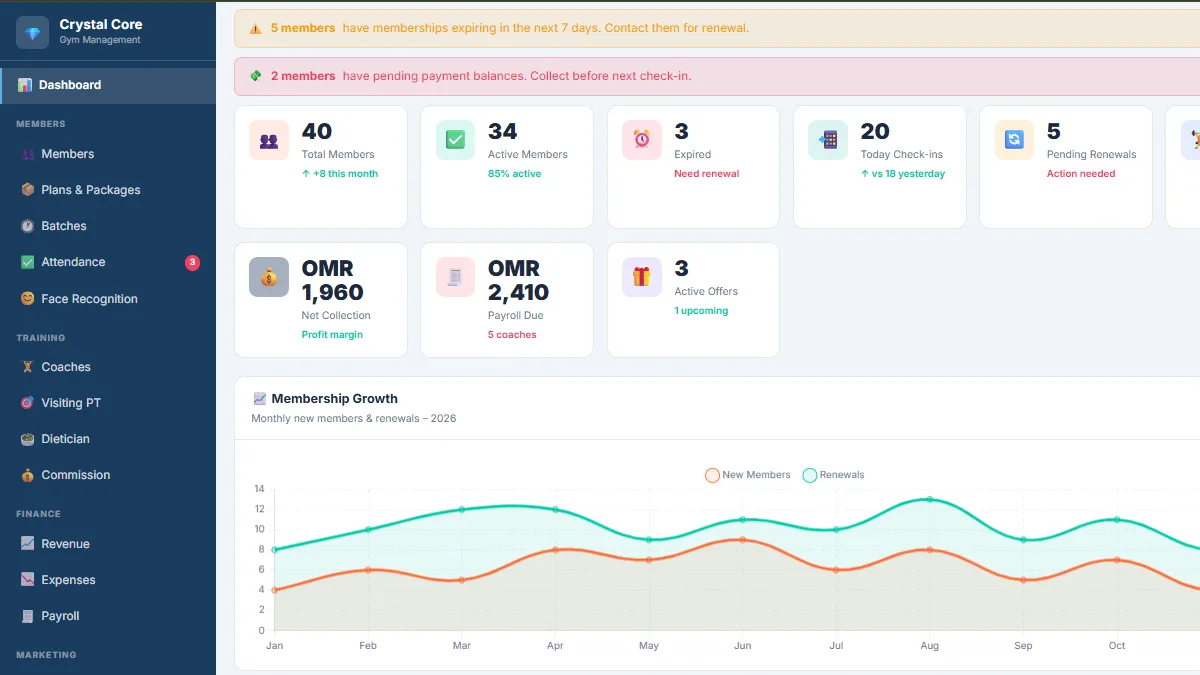Click the money icon in pending payments alert

256,76
